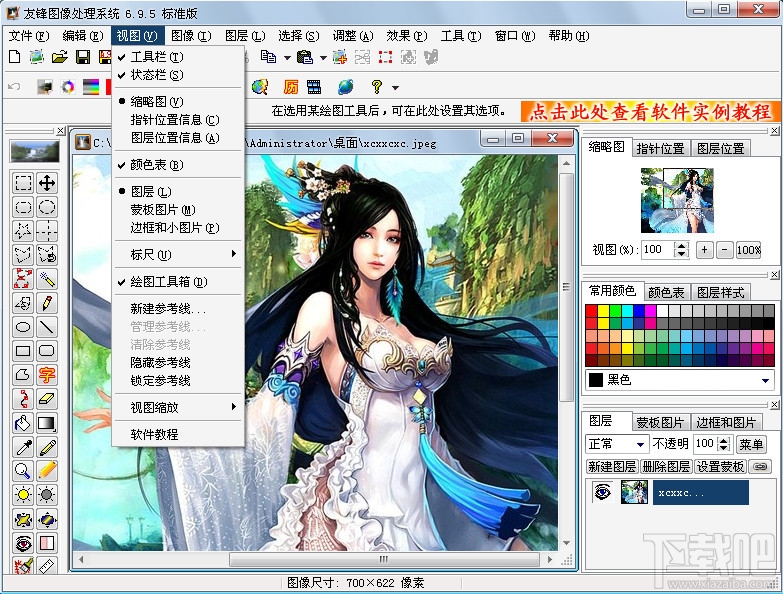The width and height of the screenshot is (783, 594).
Task: Select the magnifier zoom tool
Action: click(x=23, y=471)
